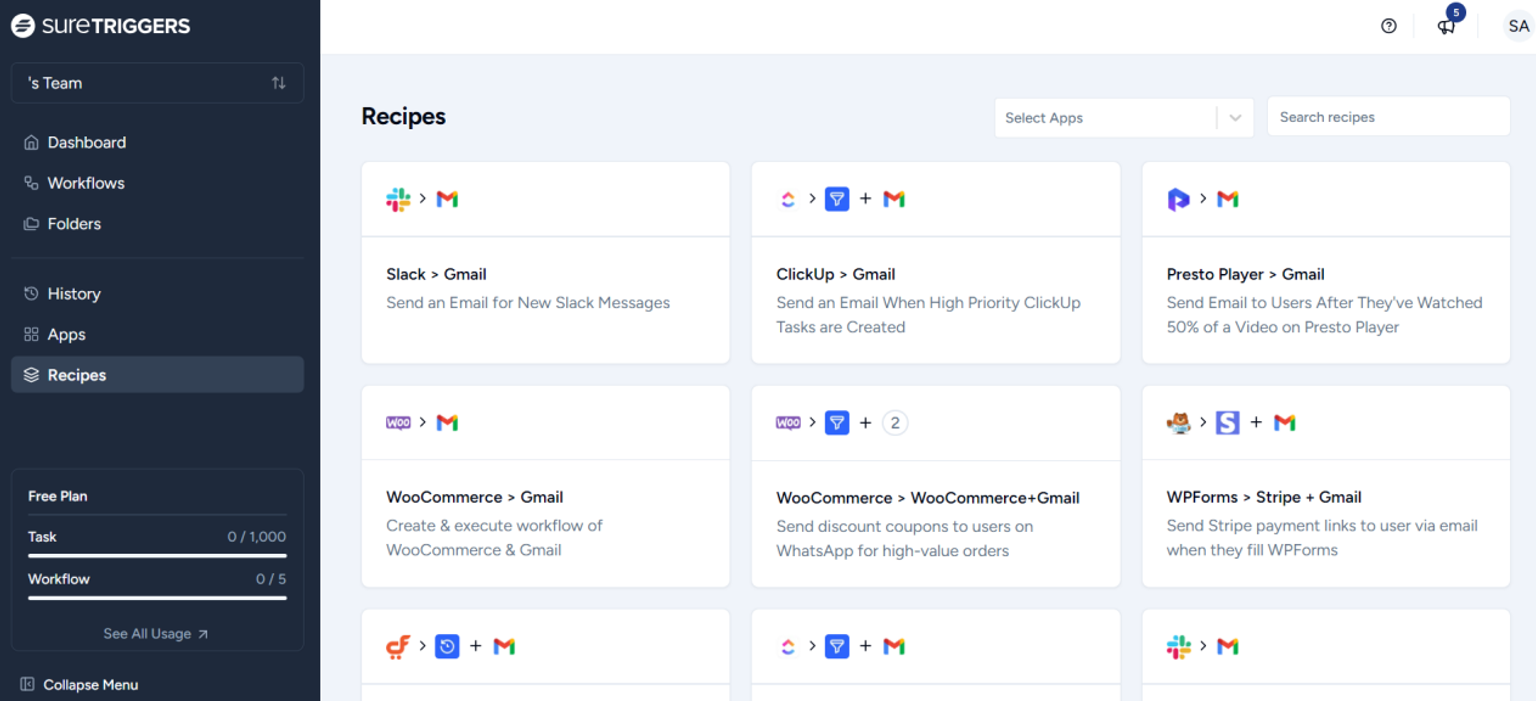Open the Select Apps dropdown
Viewport: 1536px width, 701px height.
tap(1124, 117)
